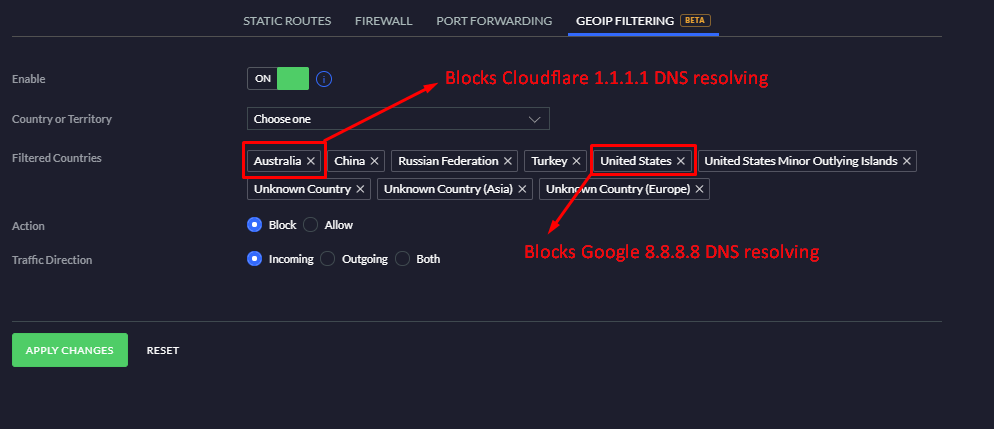Image resolution: width=994 pixels, height=429 pixels.
Task: Open the Firewall tab
Action: (x=383, y=20)
